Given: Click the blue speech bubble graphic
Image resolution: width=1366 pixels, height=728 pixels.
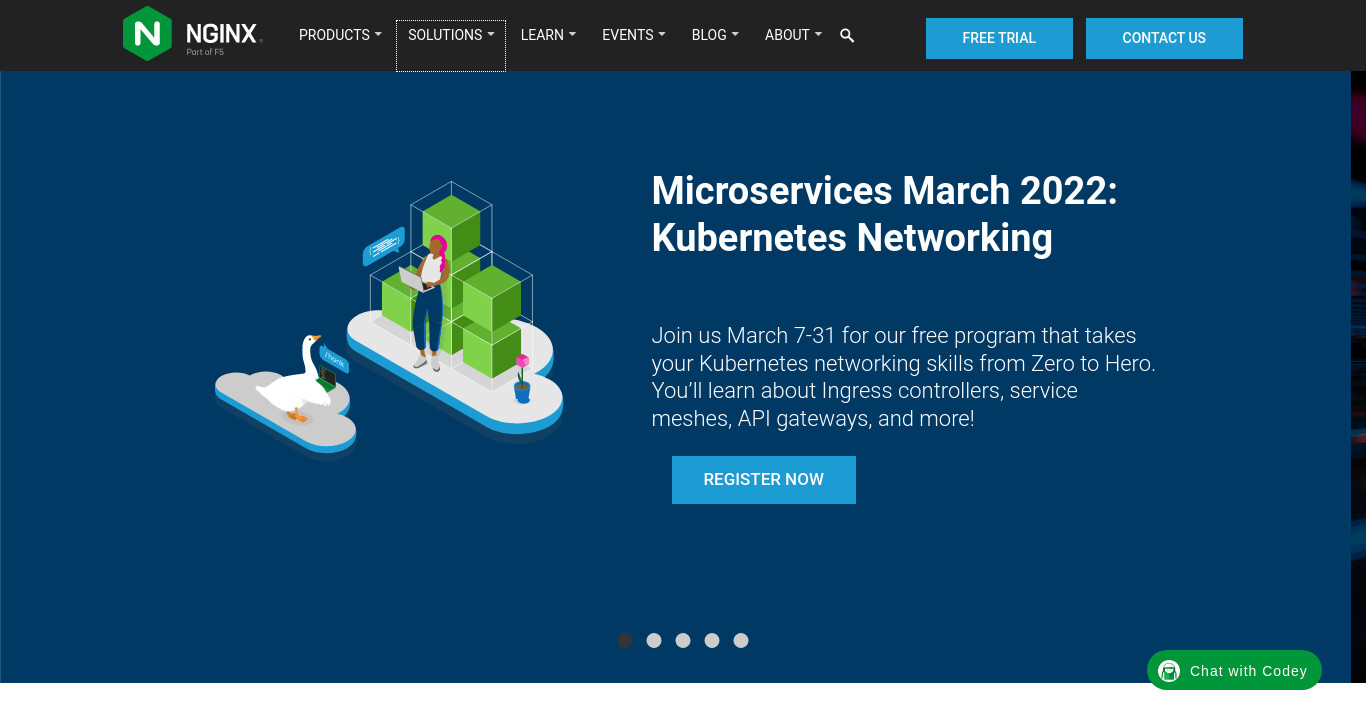Looking at the screenshot, I should (x=383, y=246).
